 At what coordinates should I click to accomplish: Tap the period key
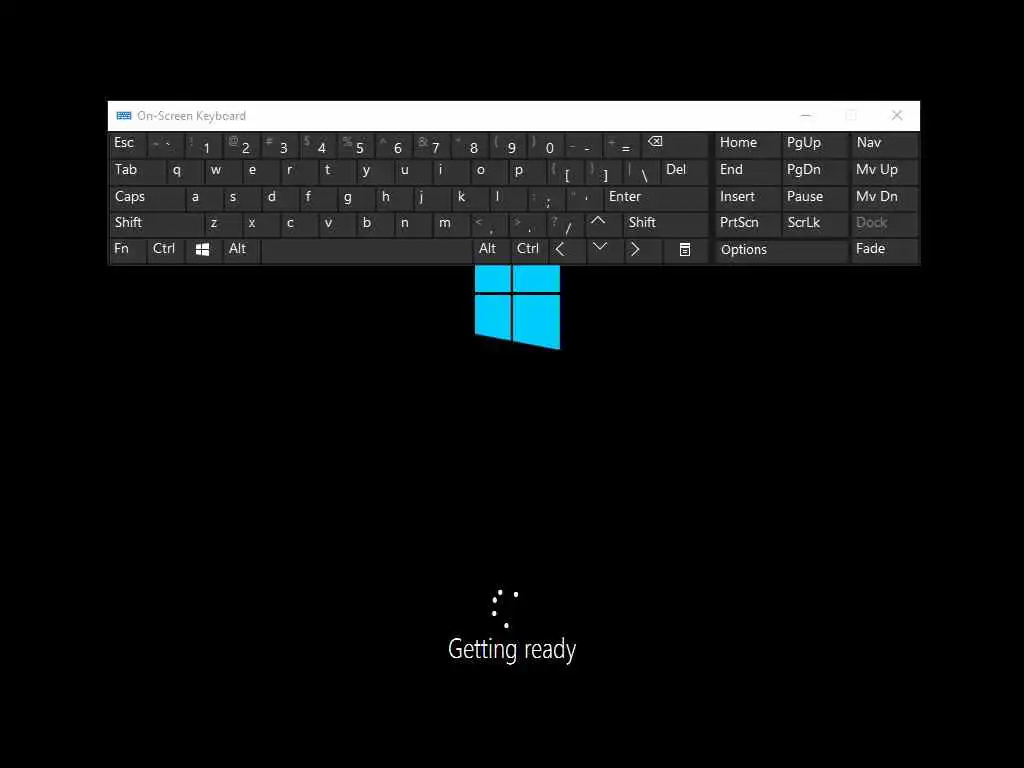(x=526, y=223)
